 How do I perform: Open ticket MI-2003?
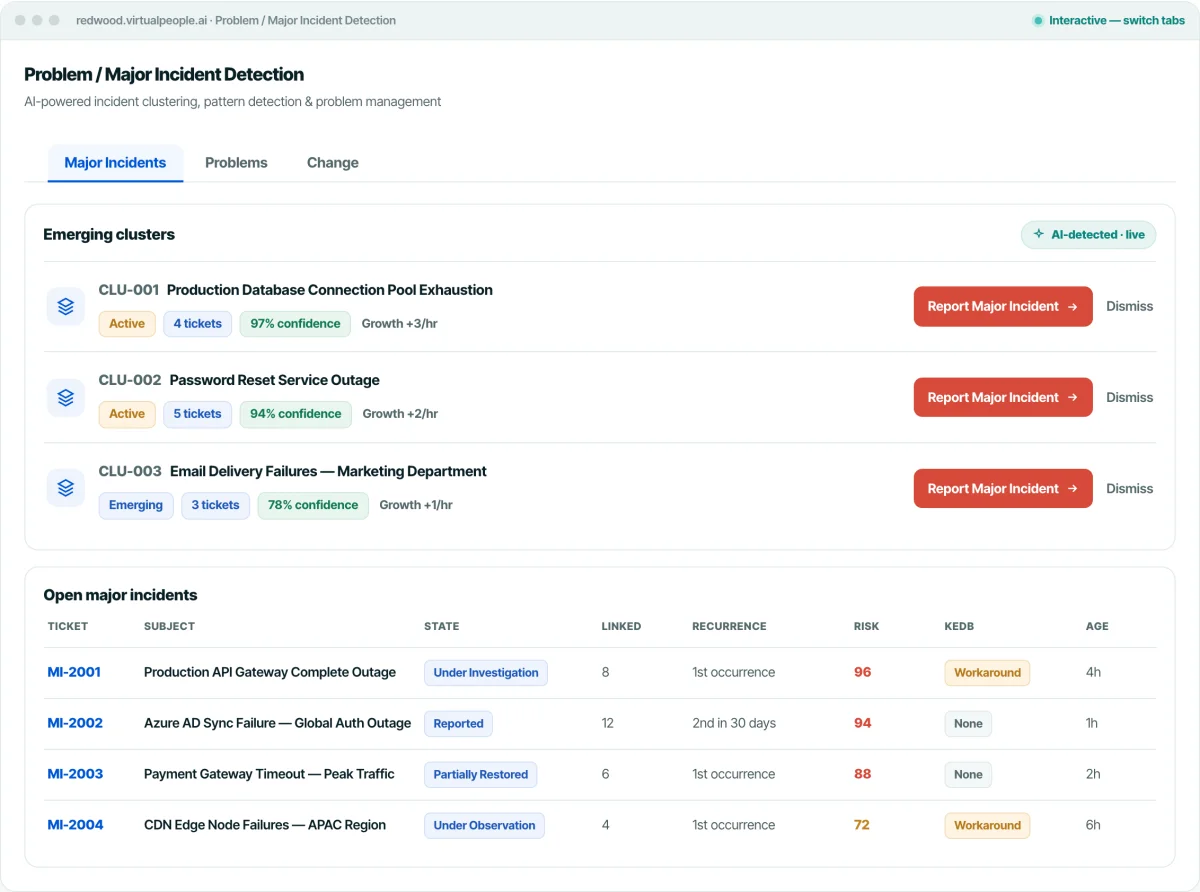pos(75,774)
